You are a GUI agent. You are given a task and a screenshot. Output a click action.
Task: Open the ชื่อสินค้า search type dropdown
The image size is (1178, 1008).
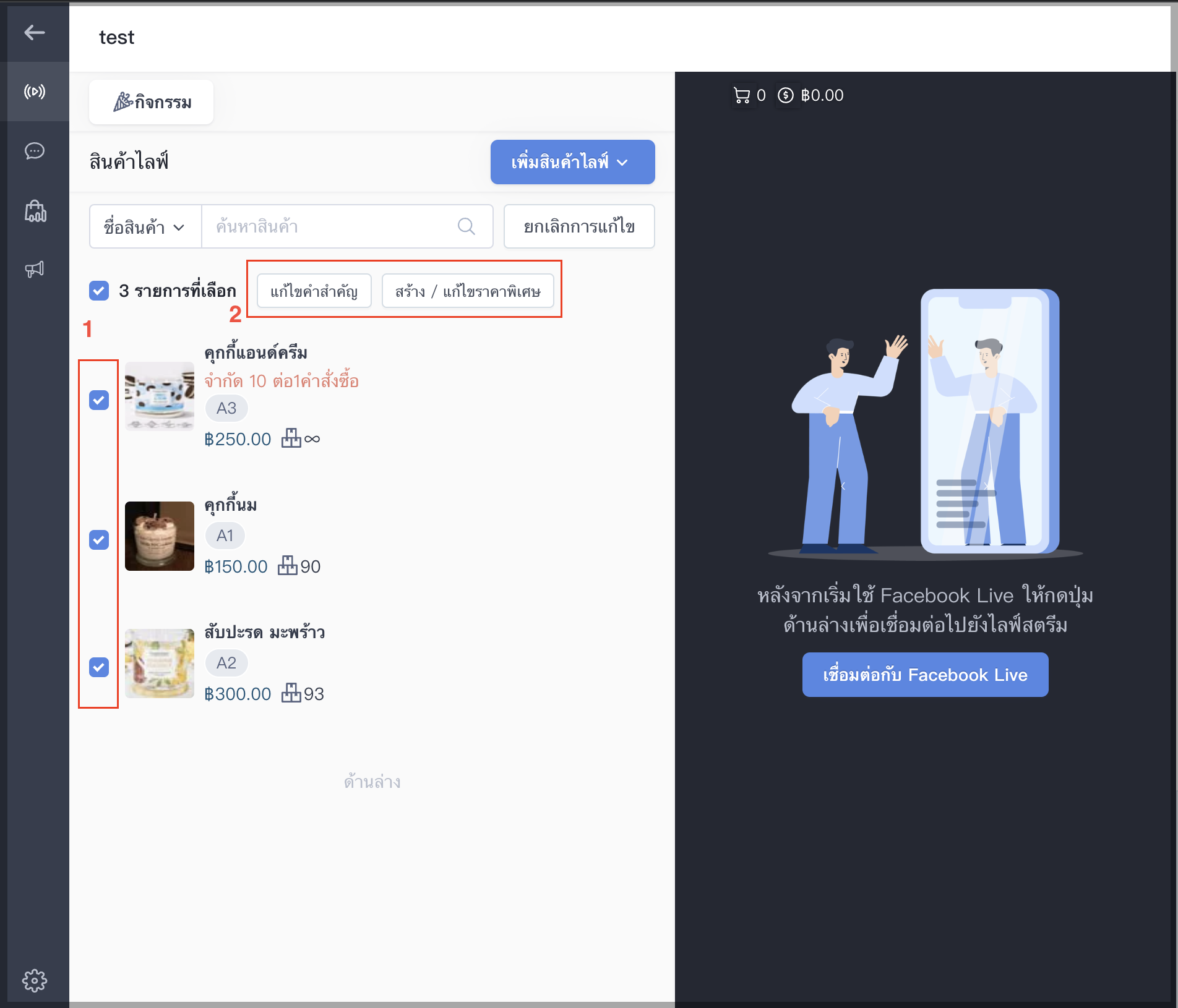[145, 226]
